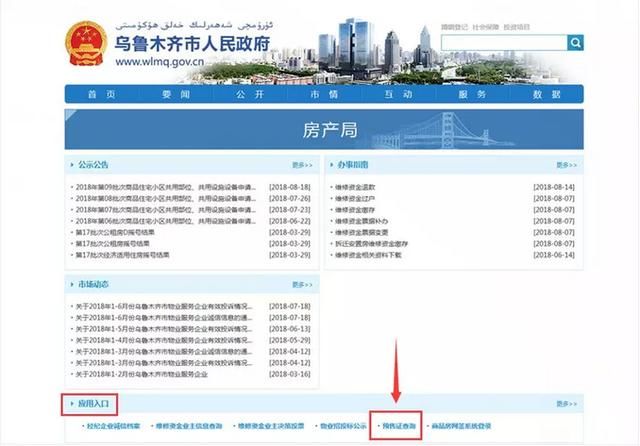Viewport: 640px width, 446px height.
Task: Open 物业招投标公示 link
Action: pyautogui.click(x=343, y=426)
